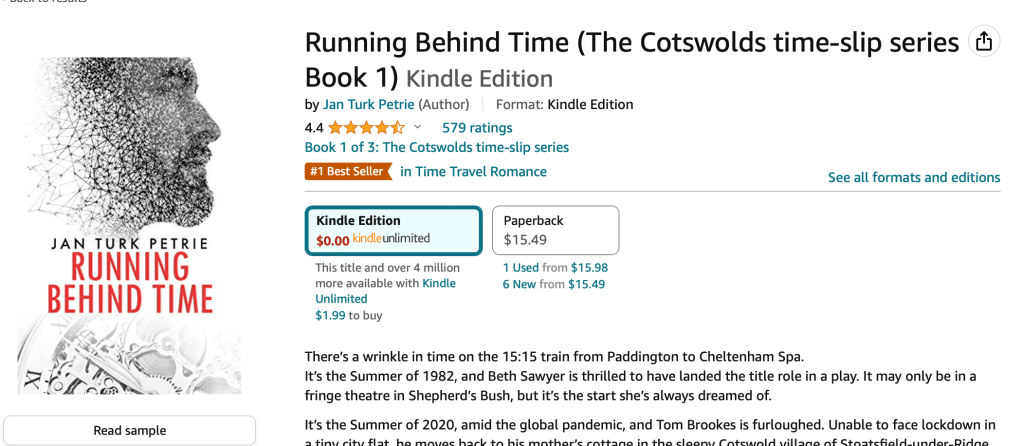
Task: Select the Kindle Edition format option
Action: click(393, 230)
